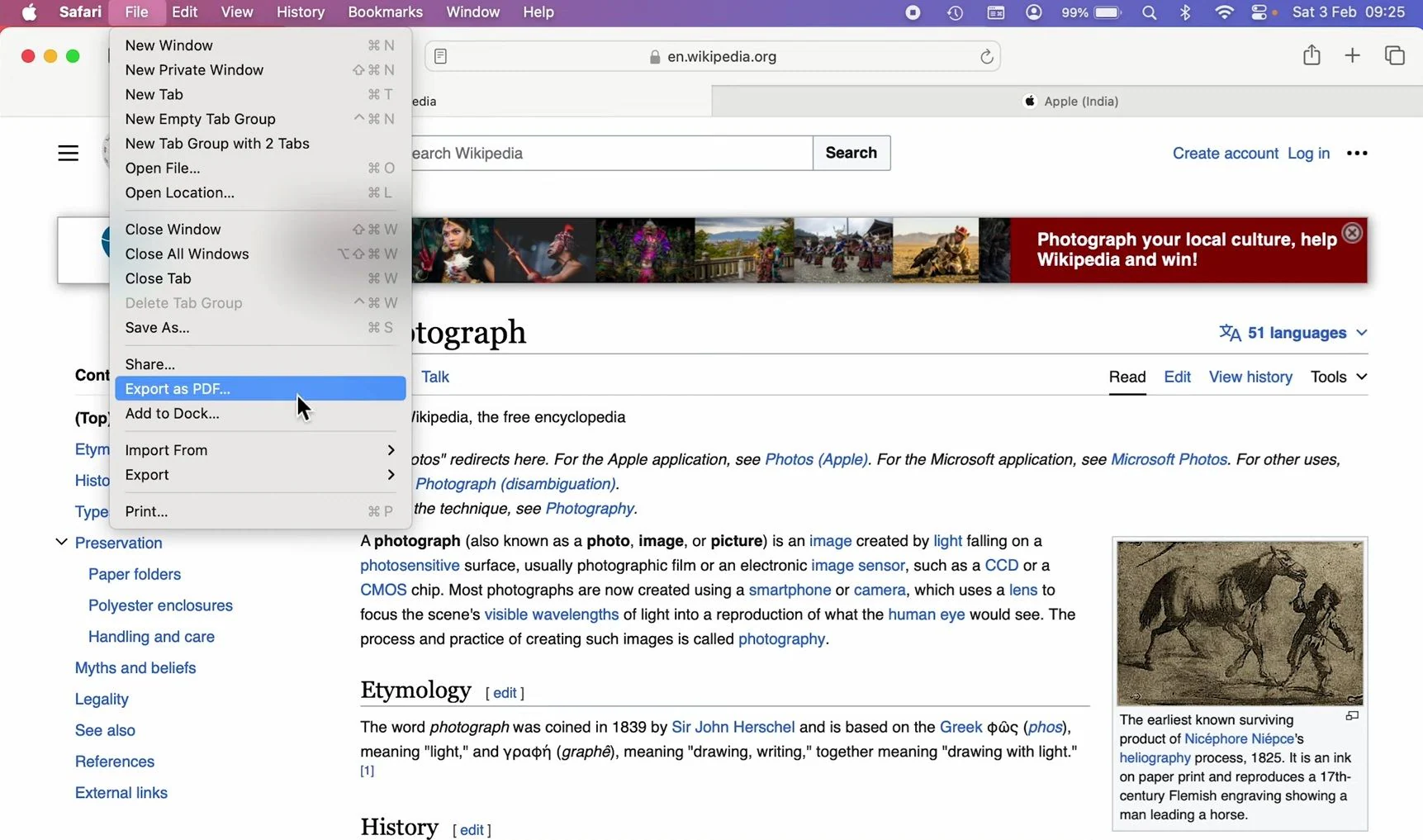Screen dimensions: 1423x840
Task: Click the Wikipedia Search button
Action: (851, 153)
